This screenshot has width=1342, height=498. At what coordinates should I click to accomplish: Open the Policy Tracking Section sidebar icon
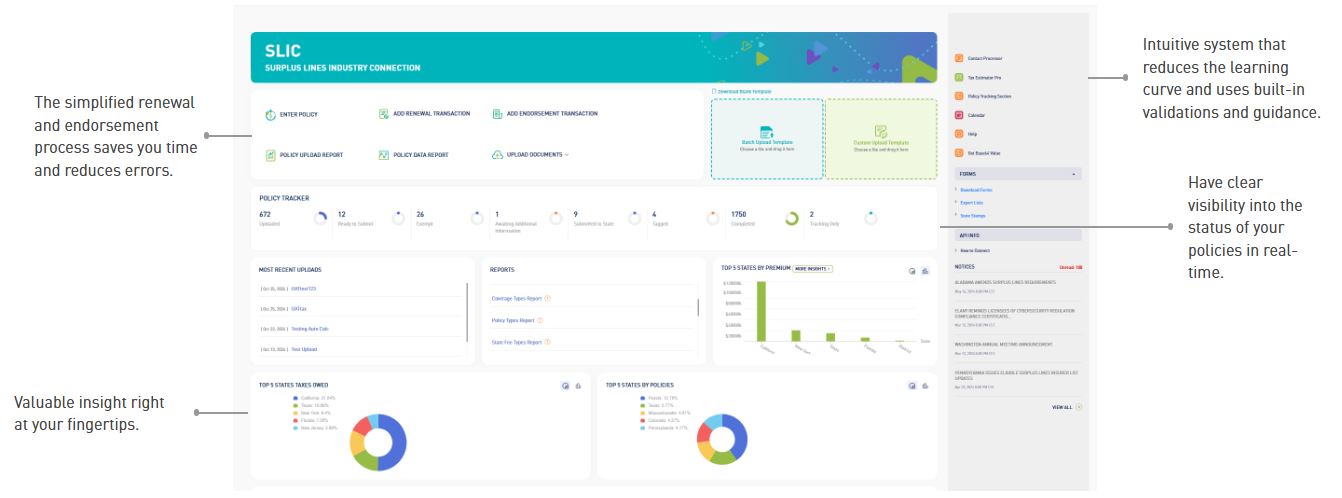tap(960, 95)
